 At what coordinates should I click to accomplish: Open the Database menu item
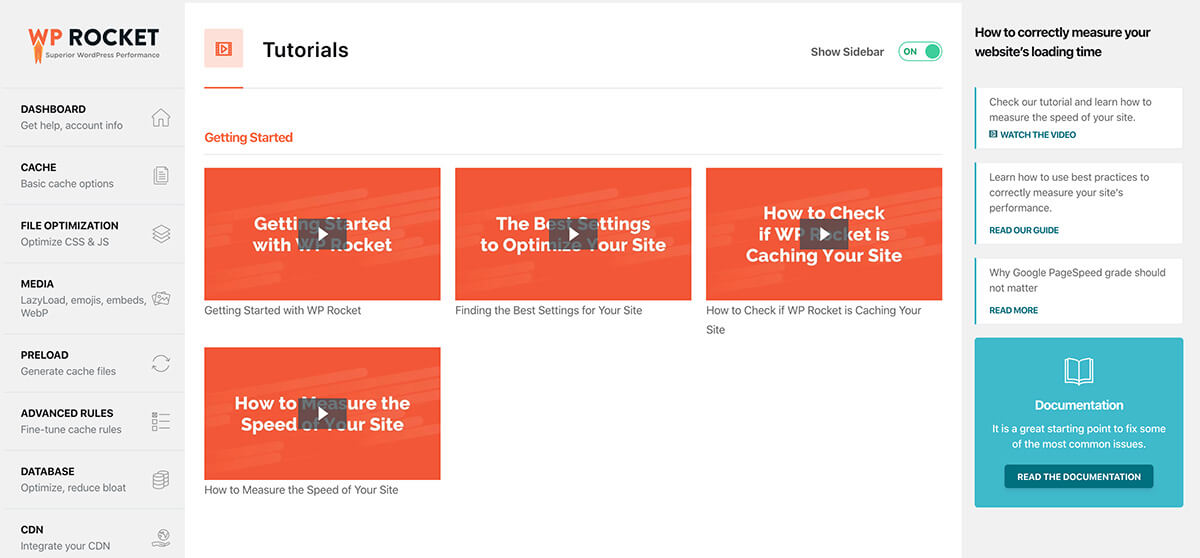pyautogui.click(x=92, y=480)
